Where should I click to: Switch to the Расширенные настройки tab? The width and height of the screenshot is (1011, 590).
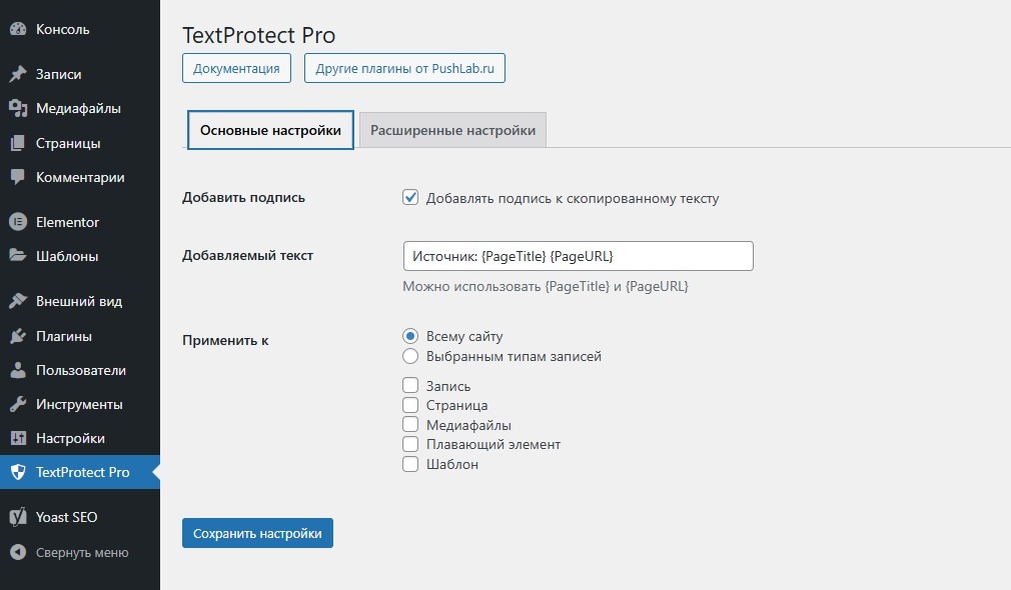[x=452, y=131]
